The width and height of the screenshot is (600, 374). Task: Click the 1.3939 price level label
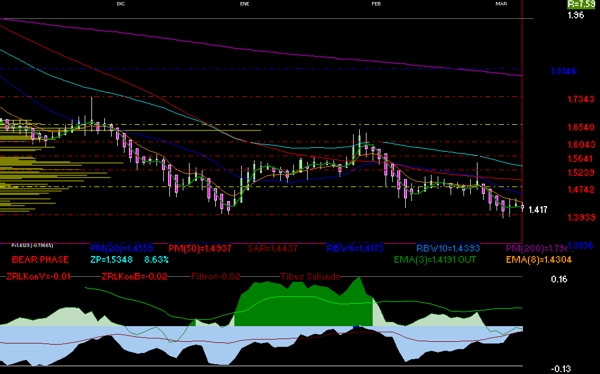[582, 217]
